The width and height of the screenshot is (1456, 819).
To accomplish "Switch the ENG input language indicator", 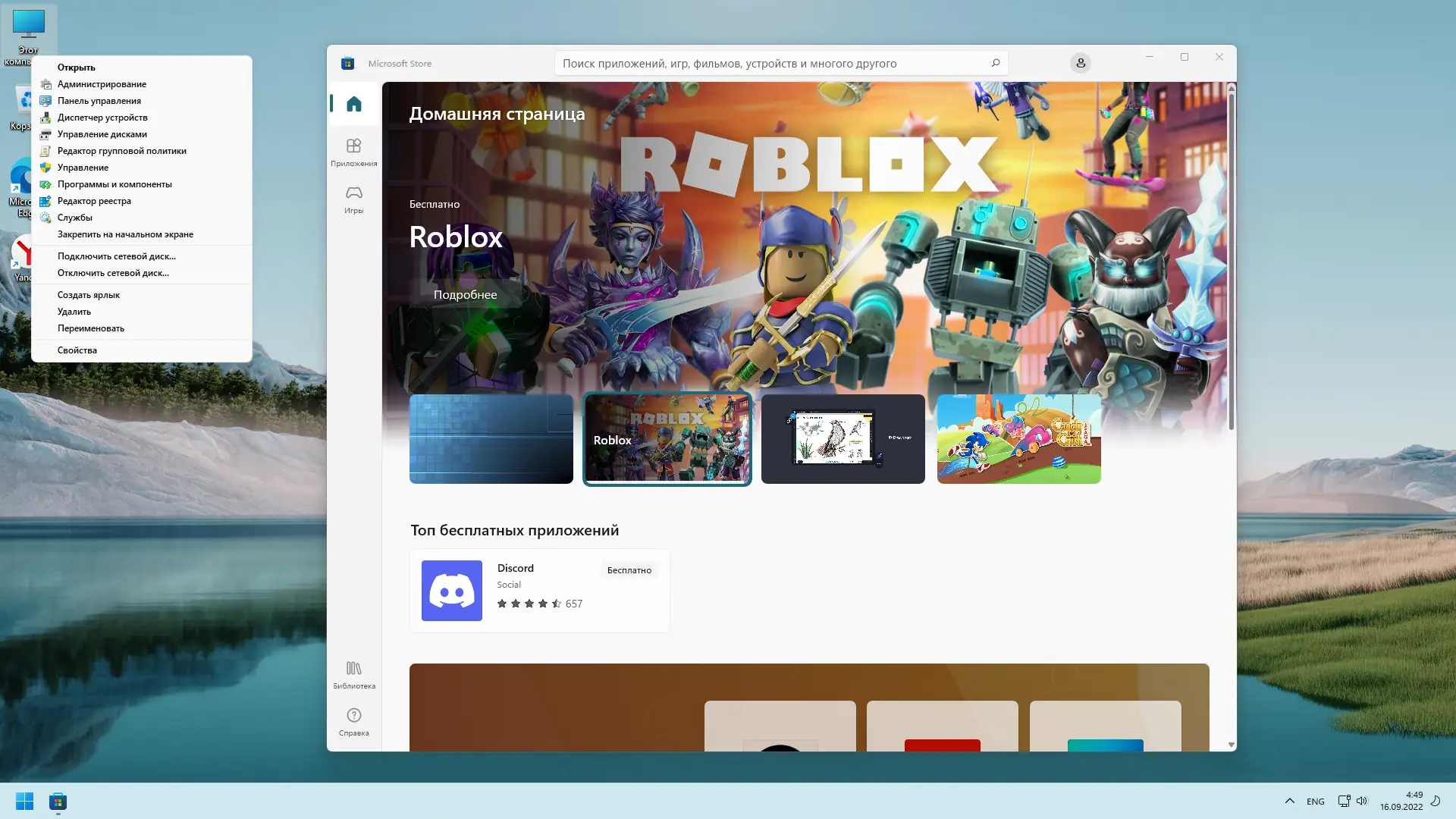I will [x=1316, y=802].
